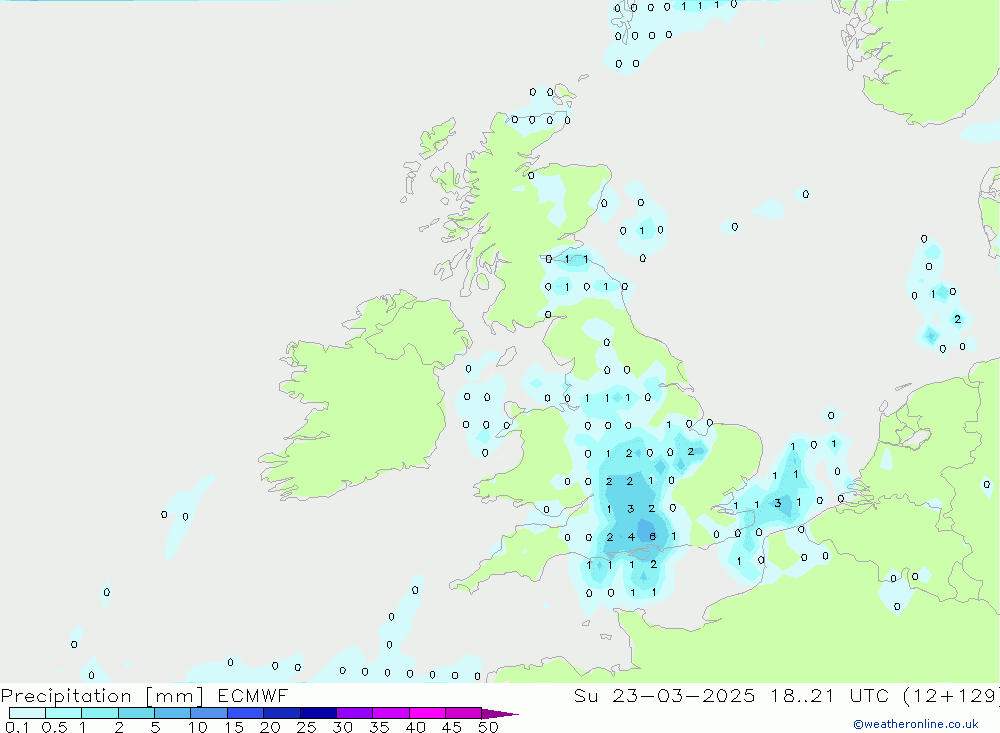Click the '6' precipitation value over southern England
Viewport: 1000px width, 733px height.
coord(652,537)
